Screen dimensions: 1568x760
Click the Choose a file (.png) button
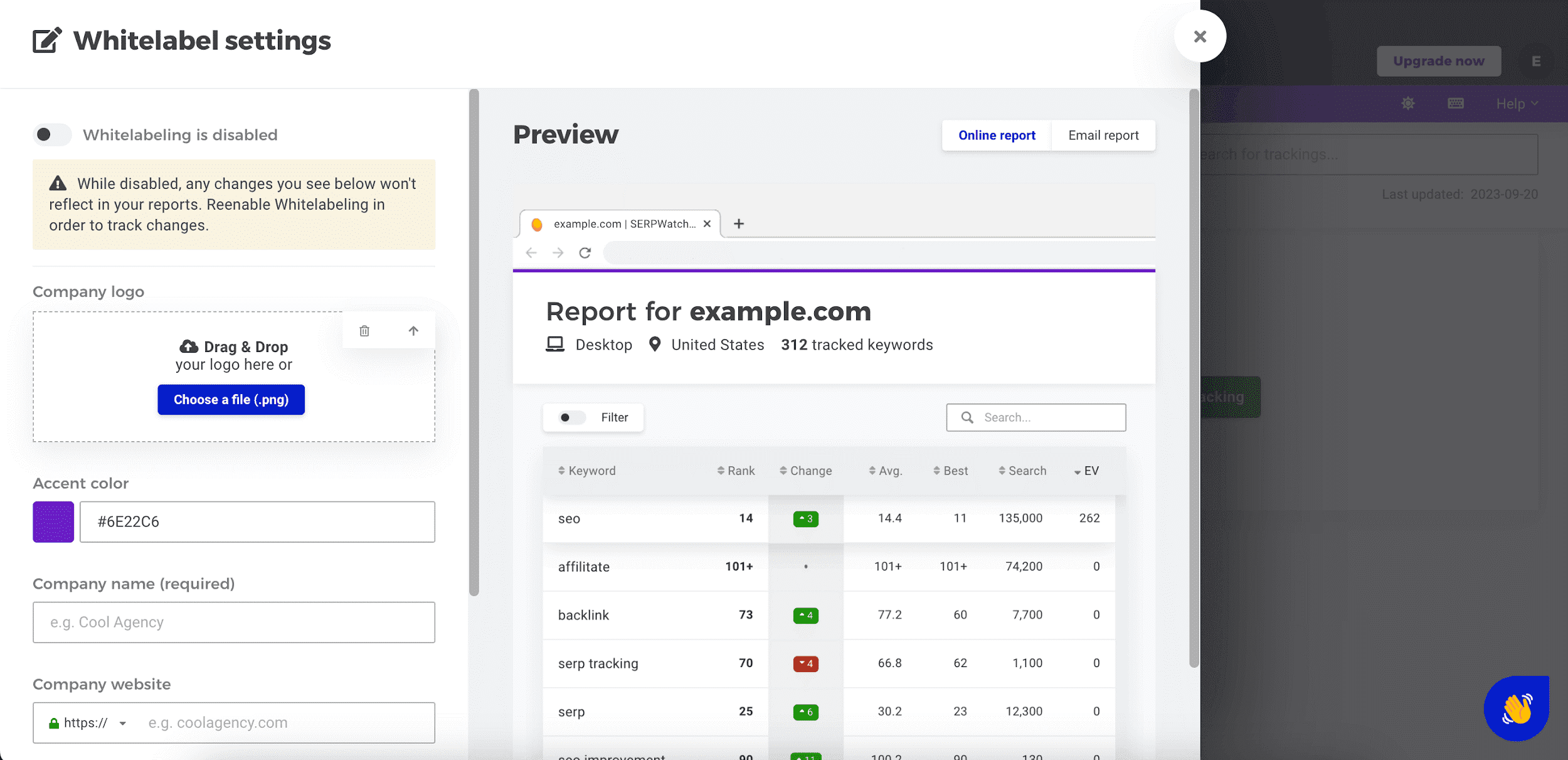[x=231, y=400]
